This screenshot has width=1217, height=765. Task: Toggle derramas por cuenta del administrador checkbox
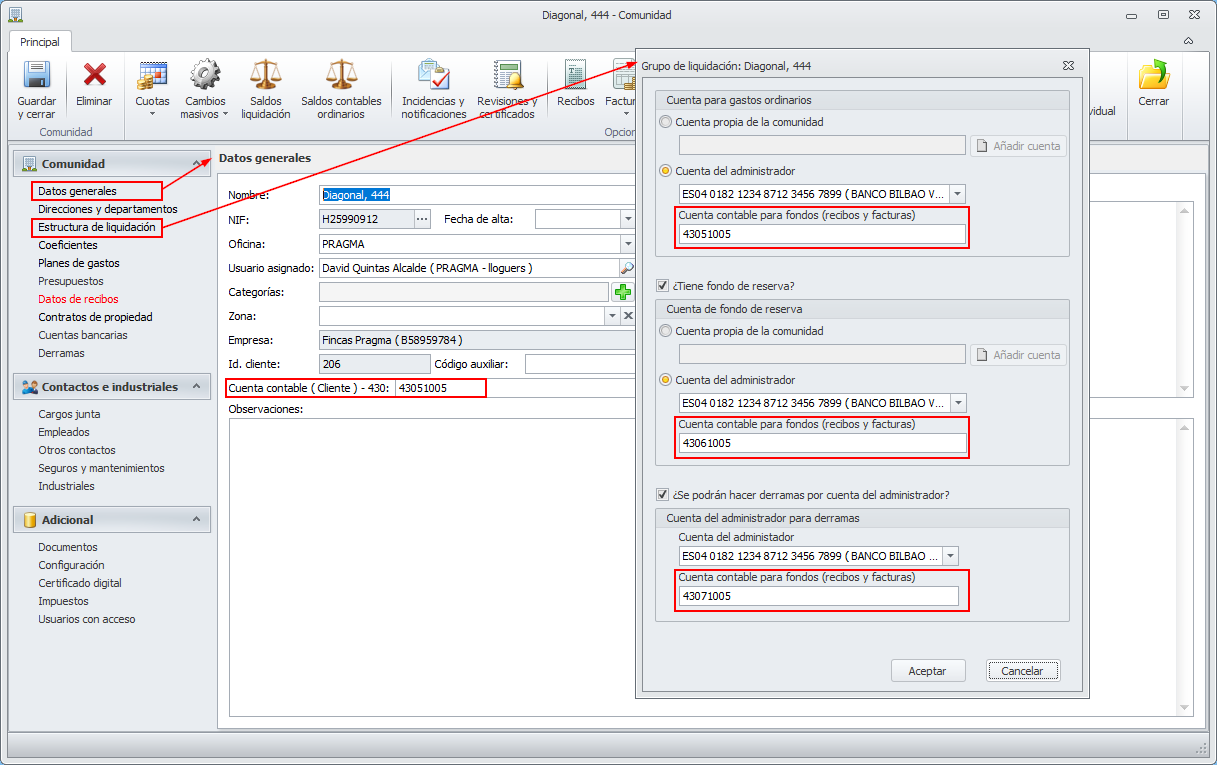coord(662,494)
